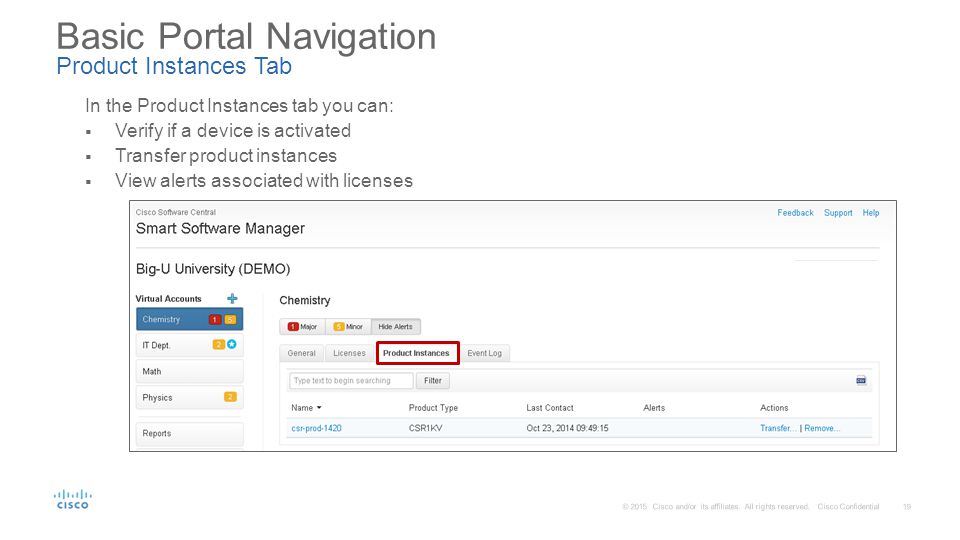
Task: Sort by Name column arrow
Action: (319, 408)
